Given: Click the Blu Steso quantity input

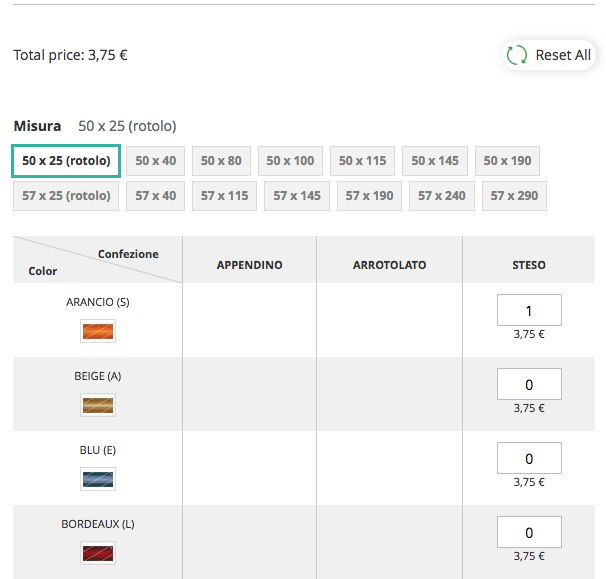Looking at the screenshot, I should (529, 459).
